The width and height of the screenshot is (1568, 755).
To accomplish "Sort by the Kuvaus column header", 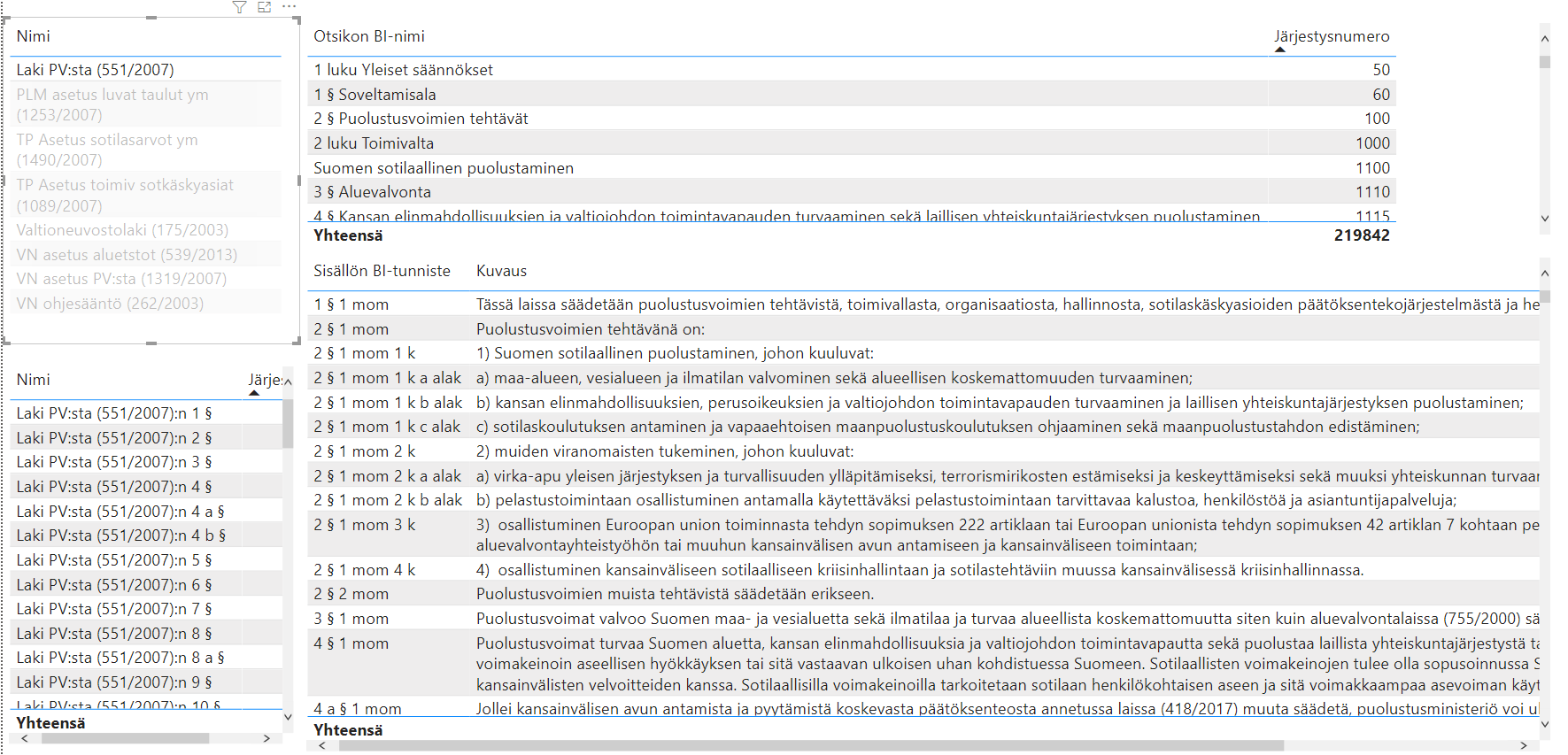I will 501,271.
